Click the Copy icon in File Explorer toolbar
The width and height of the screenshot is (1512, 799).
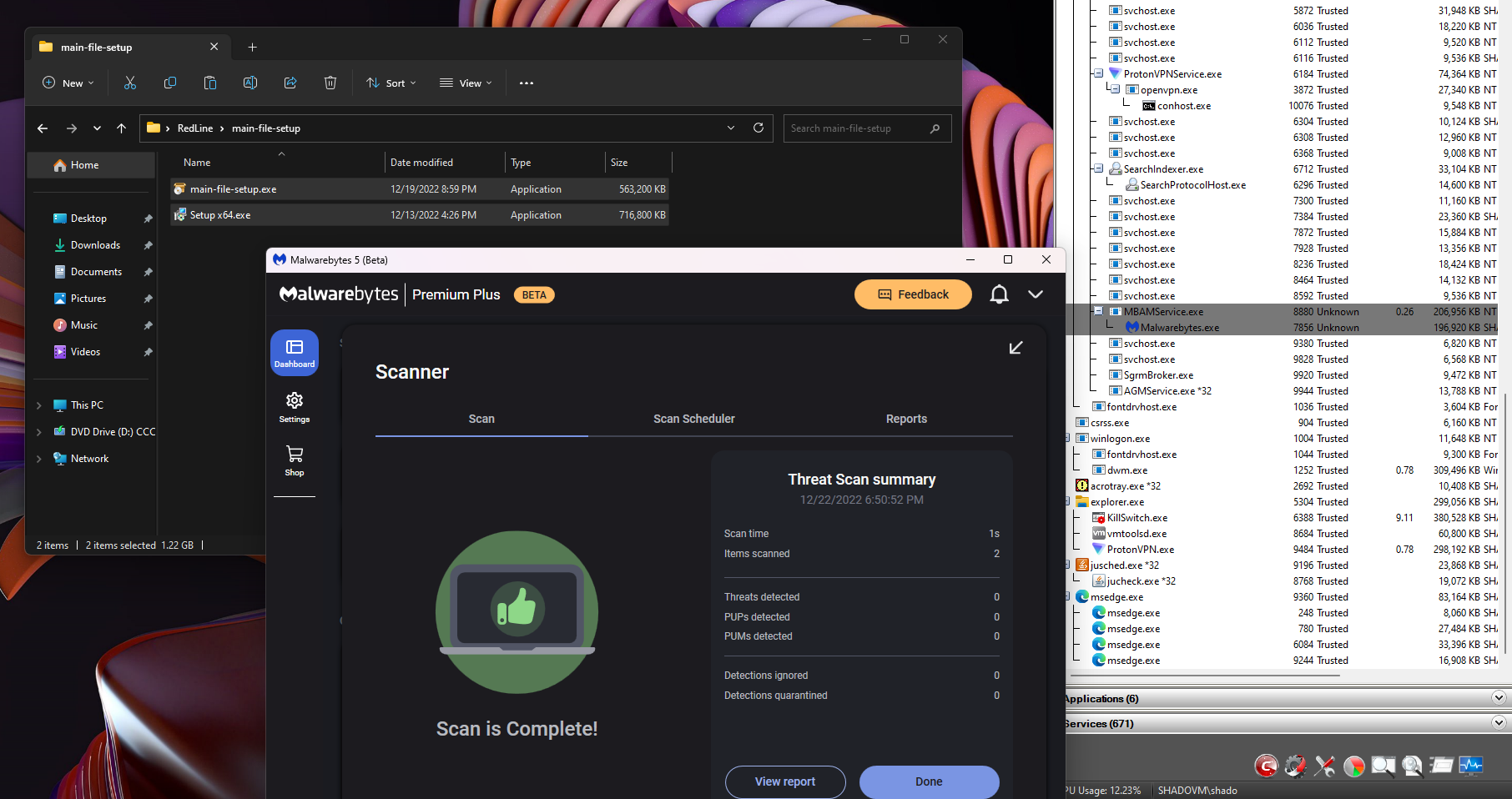tap(170, 83)
